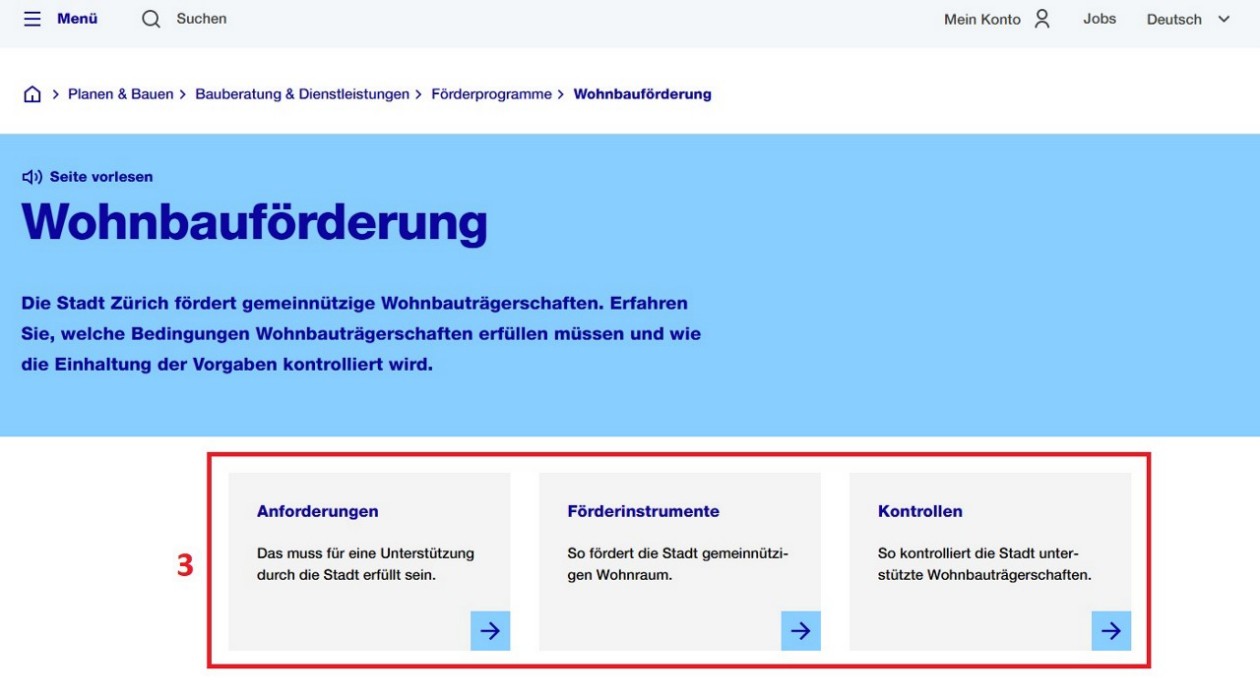Open the hamburger Menü icon
Image resolution: width=1260 pixels, height=693 pixels.
coord(33,19)
